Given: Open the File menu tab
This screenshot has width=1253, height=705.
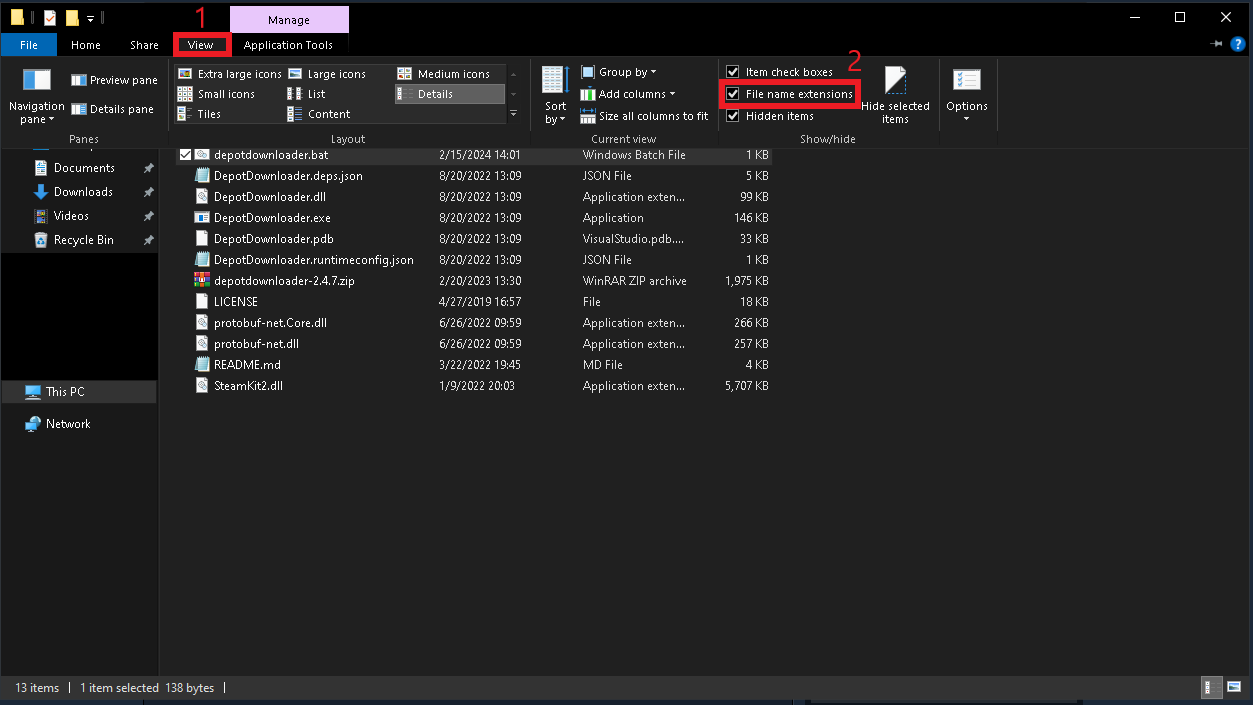Looking at the screenshot, I should click(x=29, y=45).
